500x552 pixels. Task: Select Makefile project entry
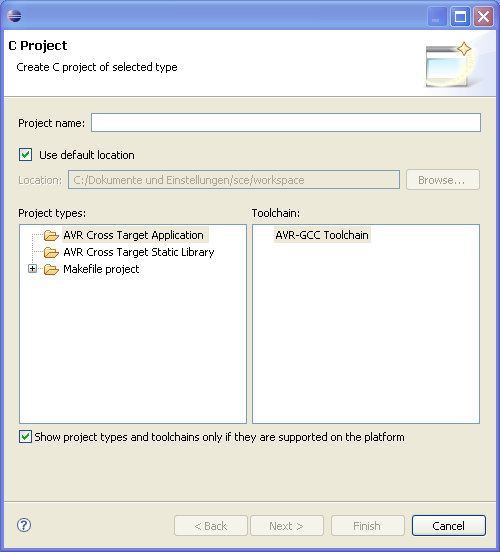[x=101, y=269]
